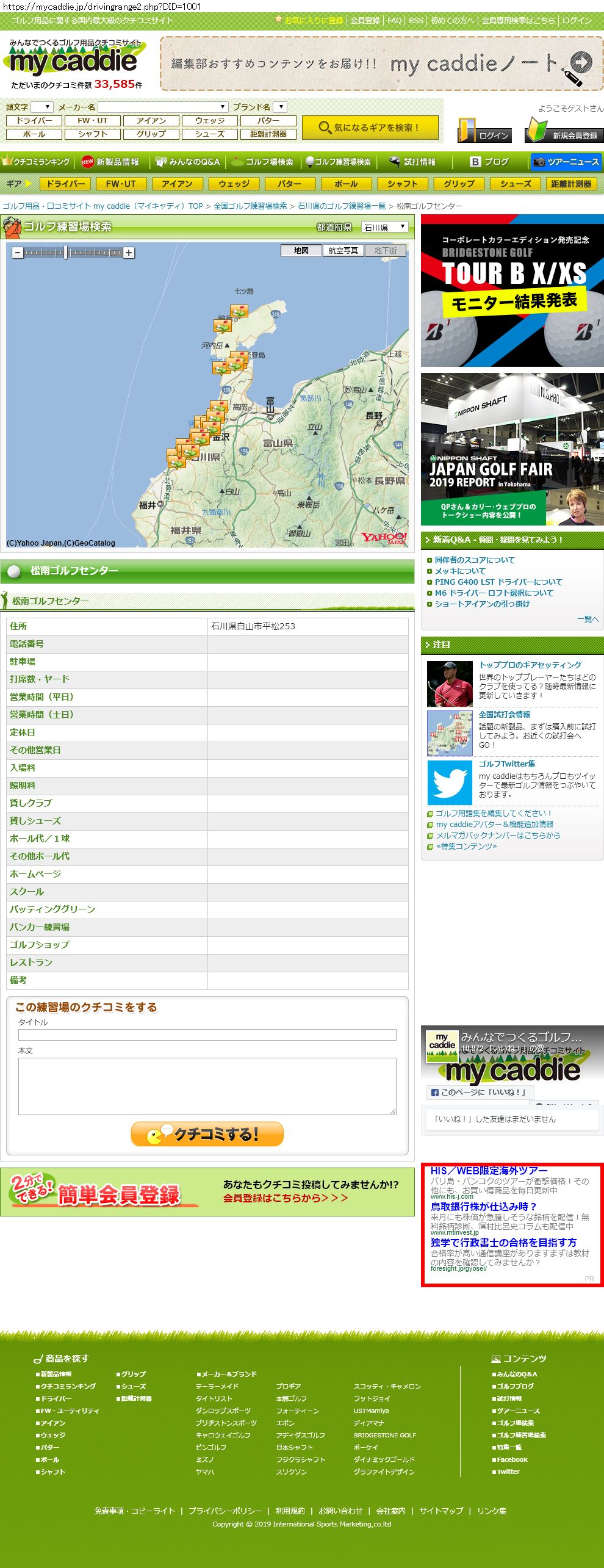604x1568 pixels.
Task: Click the northernmost golf marker on map
Action: coord(239,311)
